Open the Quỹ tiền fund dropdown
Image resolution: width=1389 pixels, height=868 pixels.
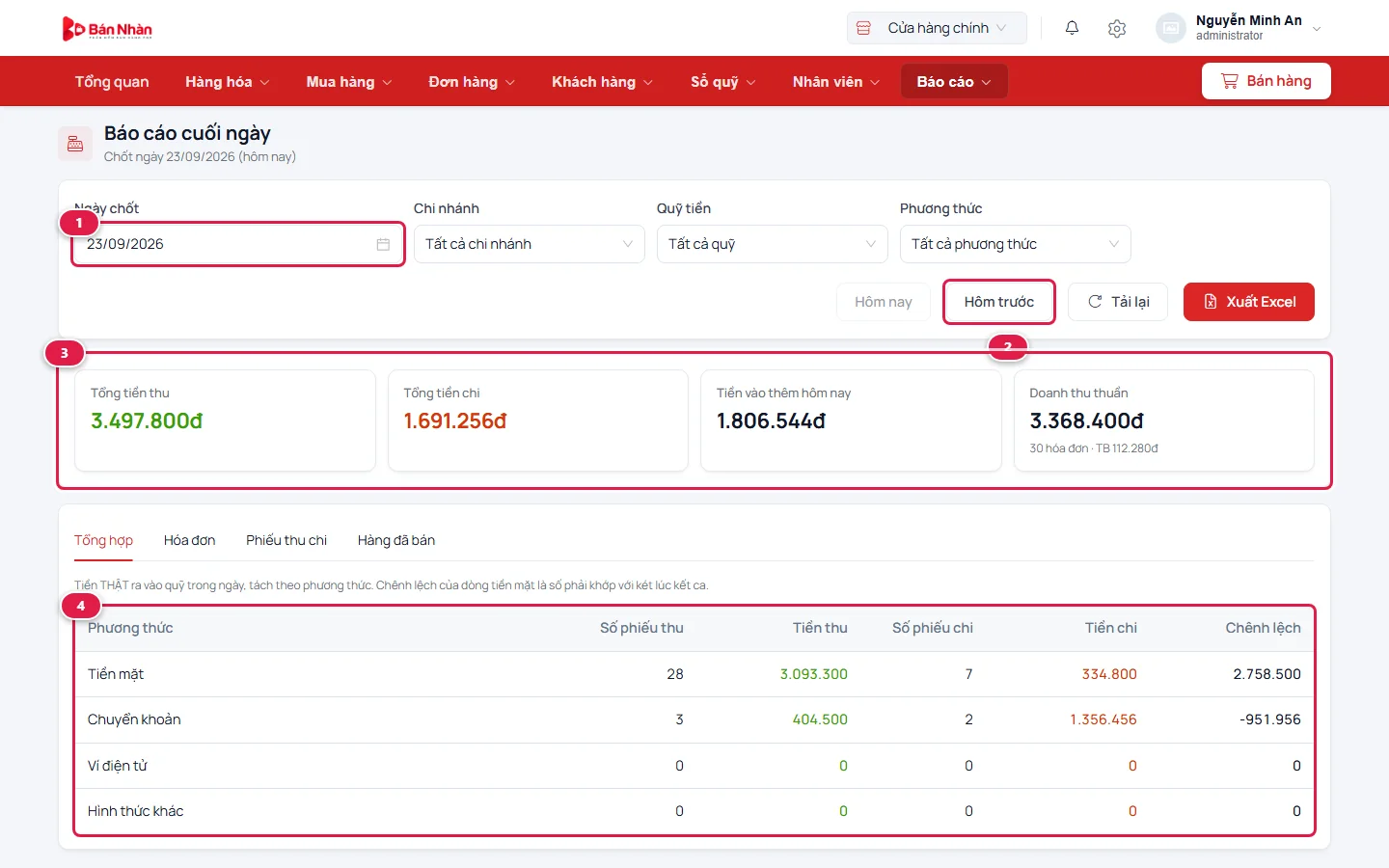pos(773,244)
